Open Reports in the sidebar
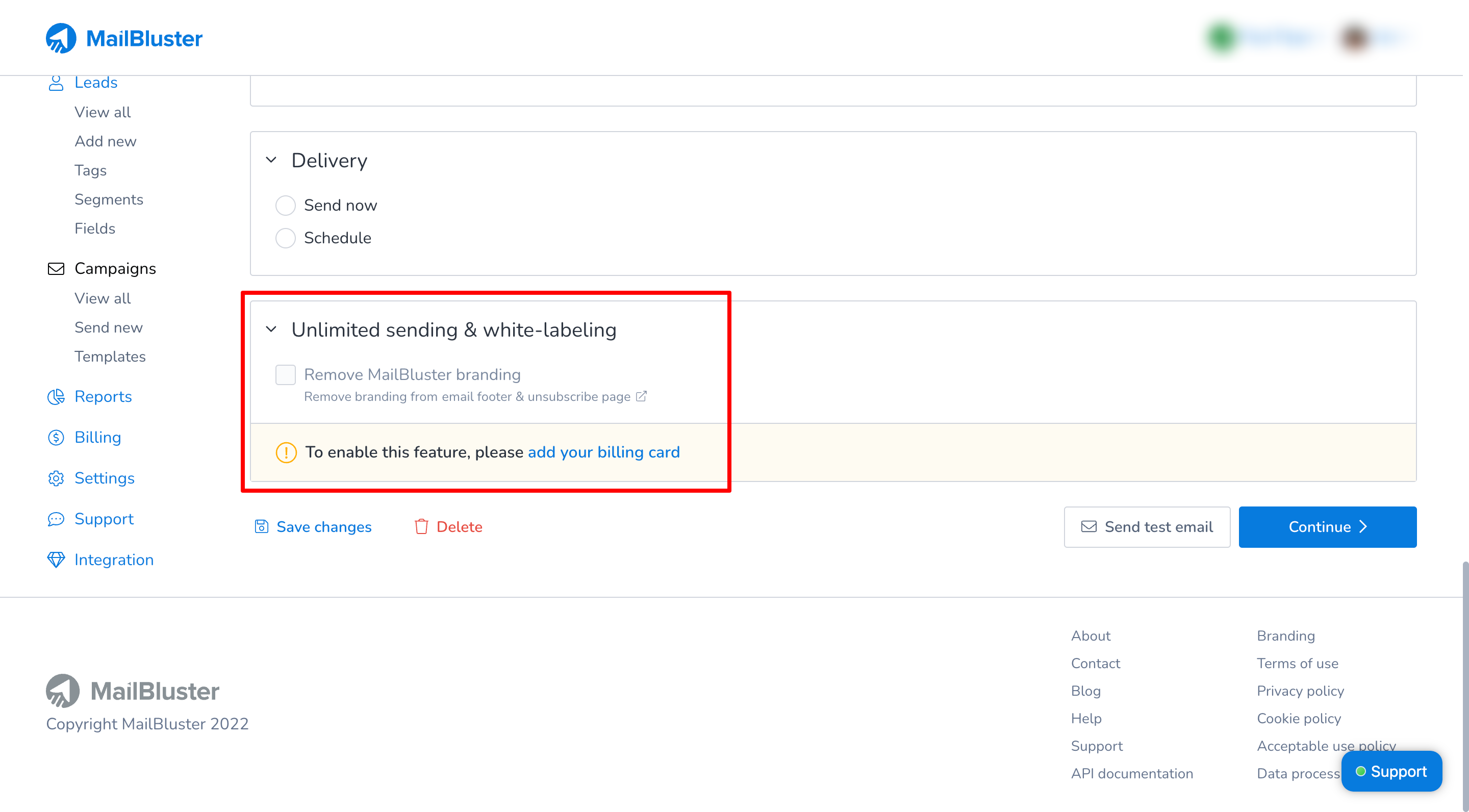The image size is (1469, 812). click(103, 397)
